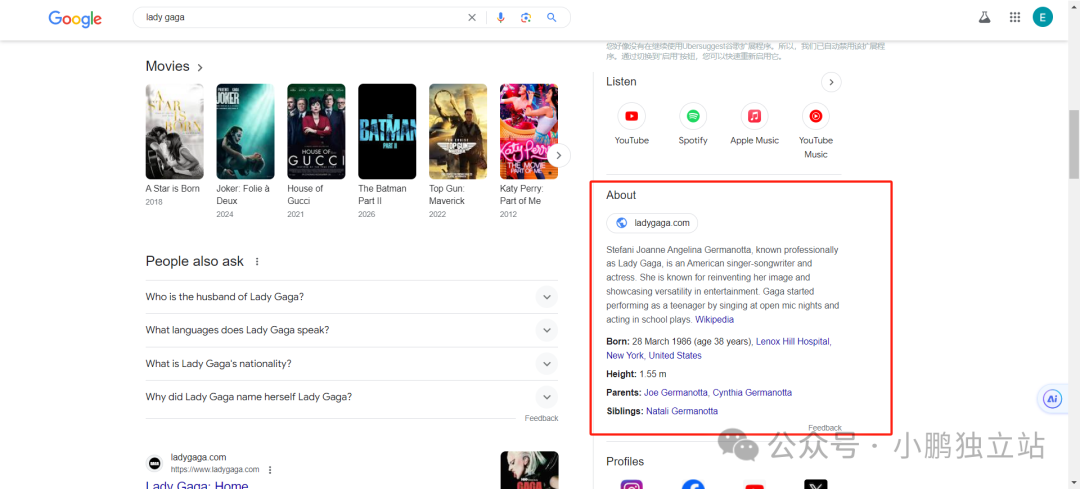Open A Star is Born poster
This screenshot has width=1080, height=489.
pos(174,132)
